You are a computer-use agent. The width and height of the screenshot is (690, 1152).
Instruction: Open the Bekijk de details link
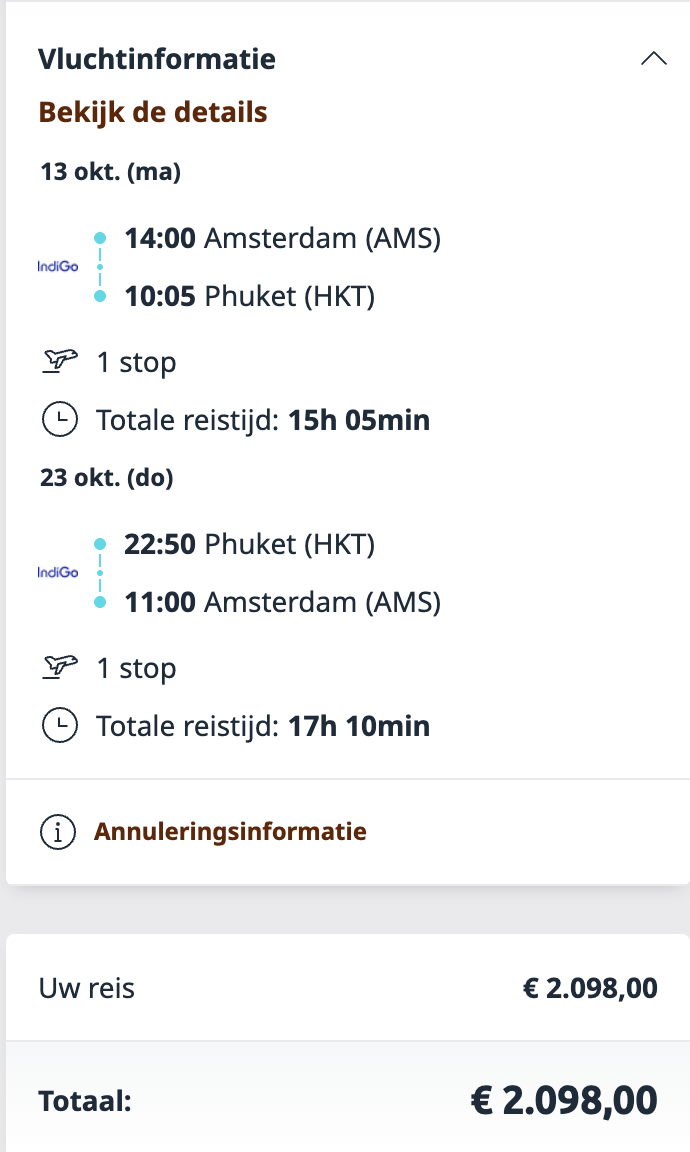click(x=153, y=112)
